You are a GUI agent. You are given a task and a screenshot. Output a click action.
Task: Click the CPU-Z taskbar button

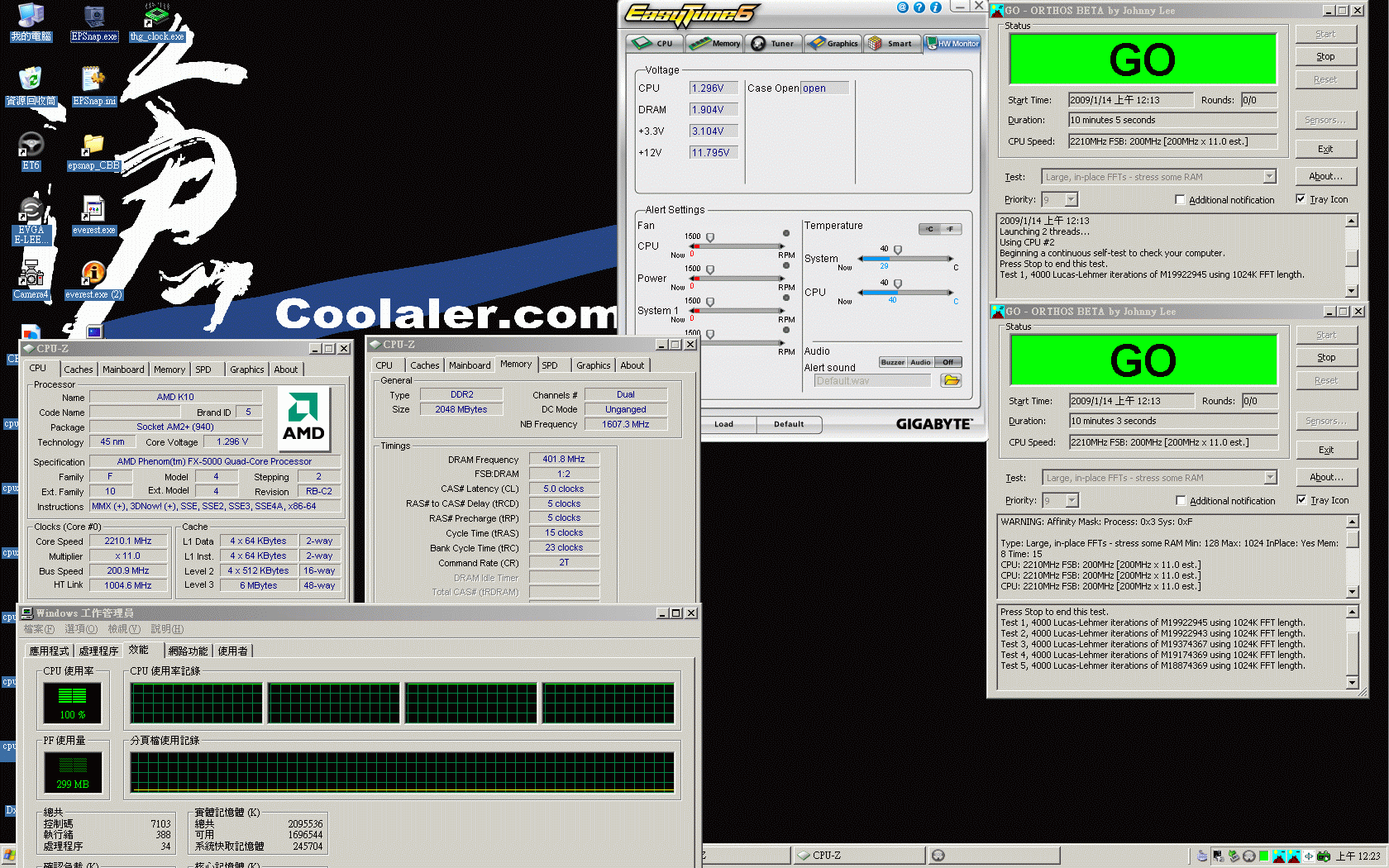pyautogui.click(x=858, y=856)
